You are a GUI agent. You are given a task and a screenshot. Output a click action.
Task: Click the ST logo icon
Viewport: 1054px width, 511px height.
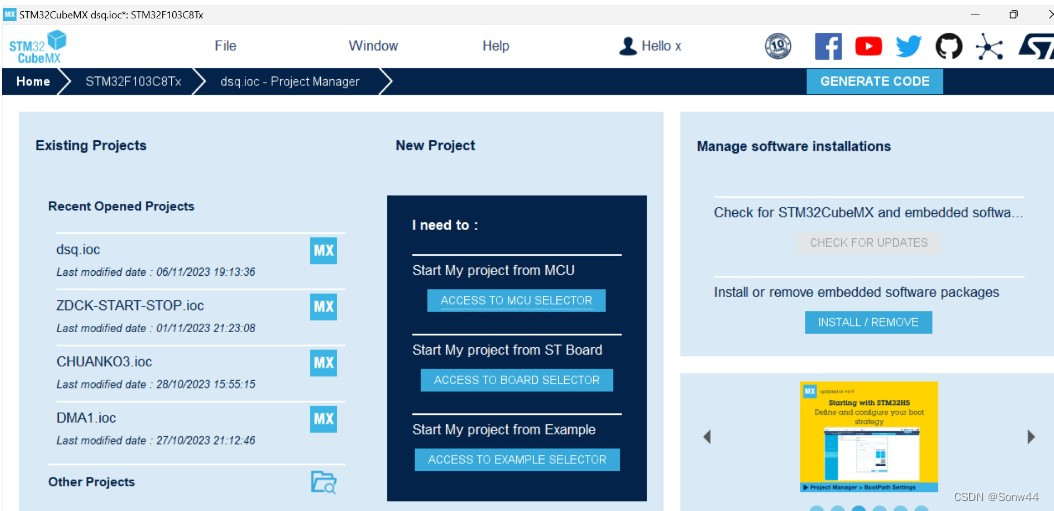[x=1036, y=46]
